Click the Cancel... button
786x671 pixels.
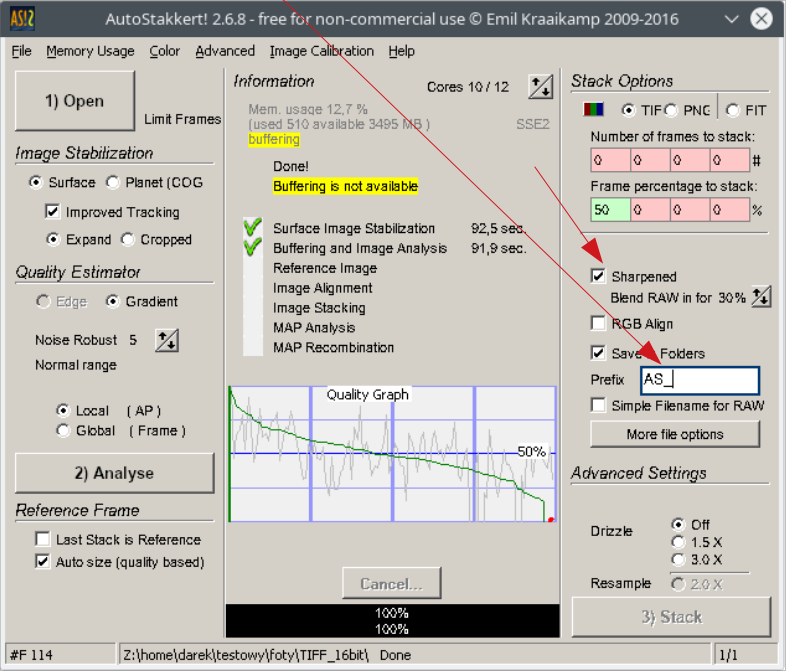[391, 583]
